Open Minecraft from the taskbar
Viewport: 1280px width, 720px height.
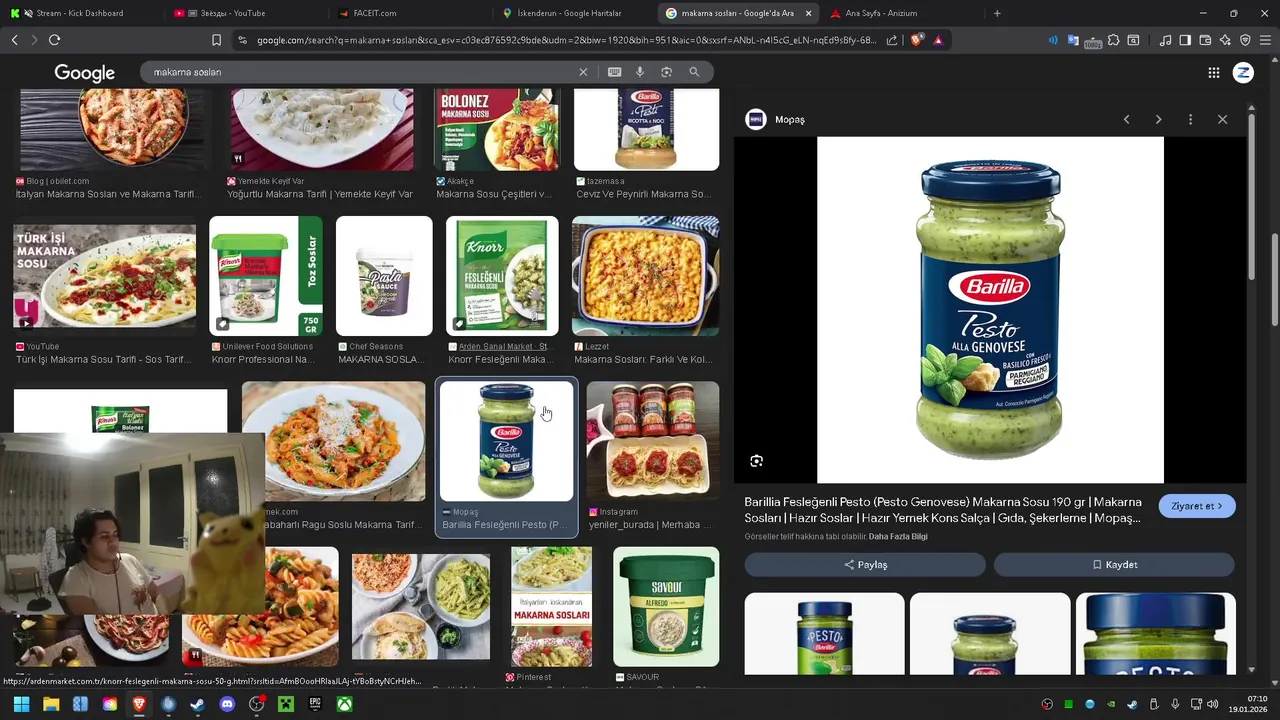coord(285,704)
